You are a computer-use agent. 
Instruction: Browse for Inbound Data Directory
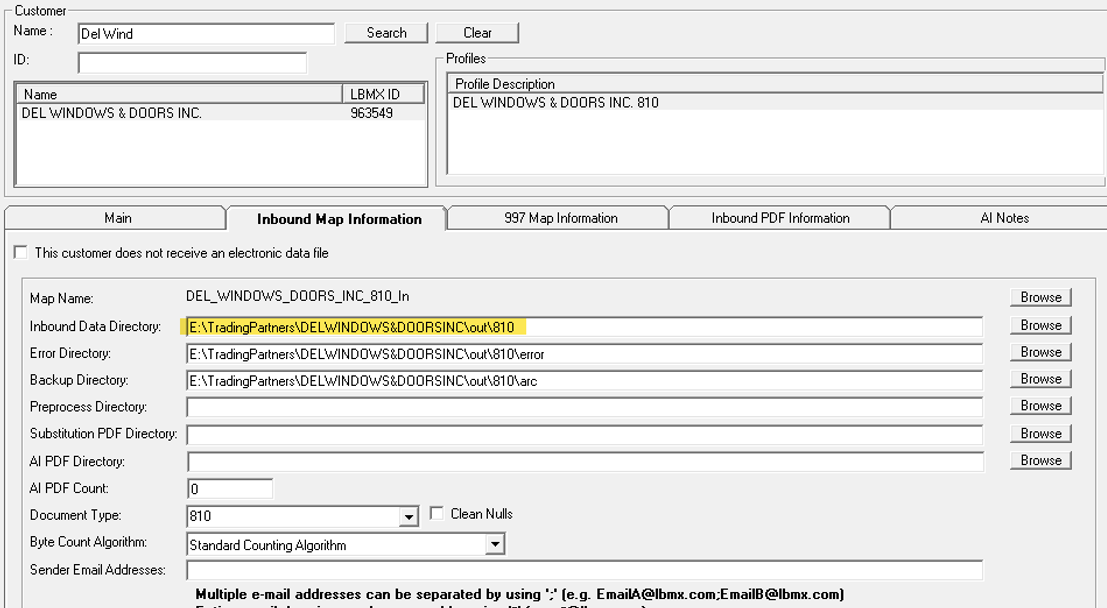pos(1041,326)
